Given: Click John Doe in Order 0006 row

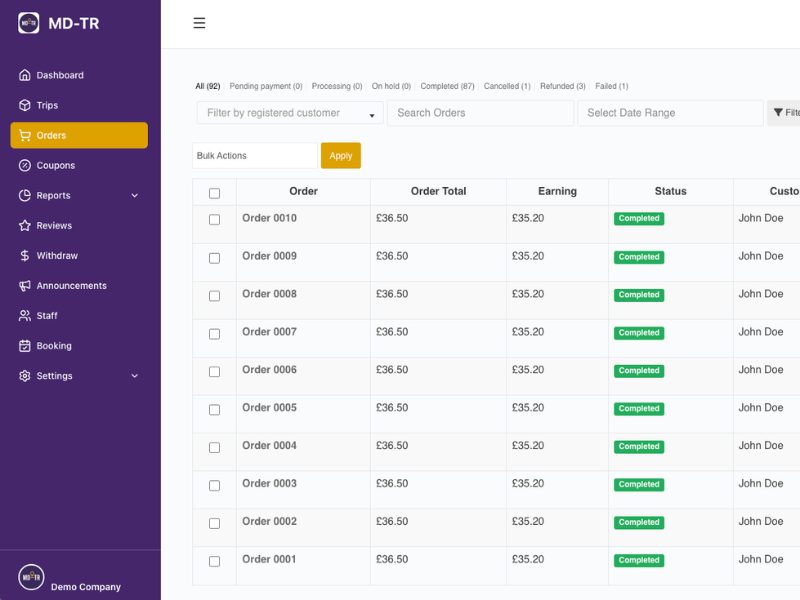Looking at the screenshot, I should point(761,370).
